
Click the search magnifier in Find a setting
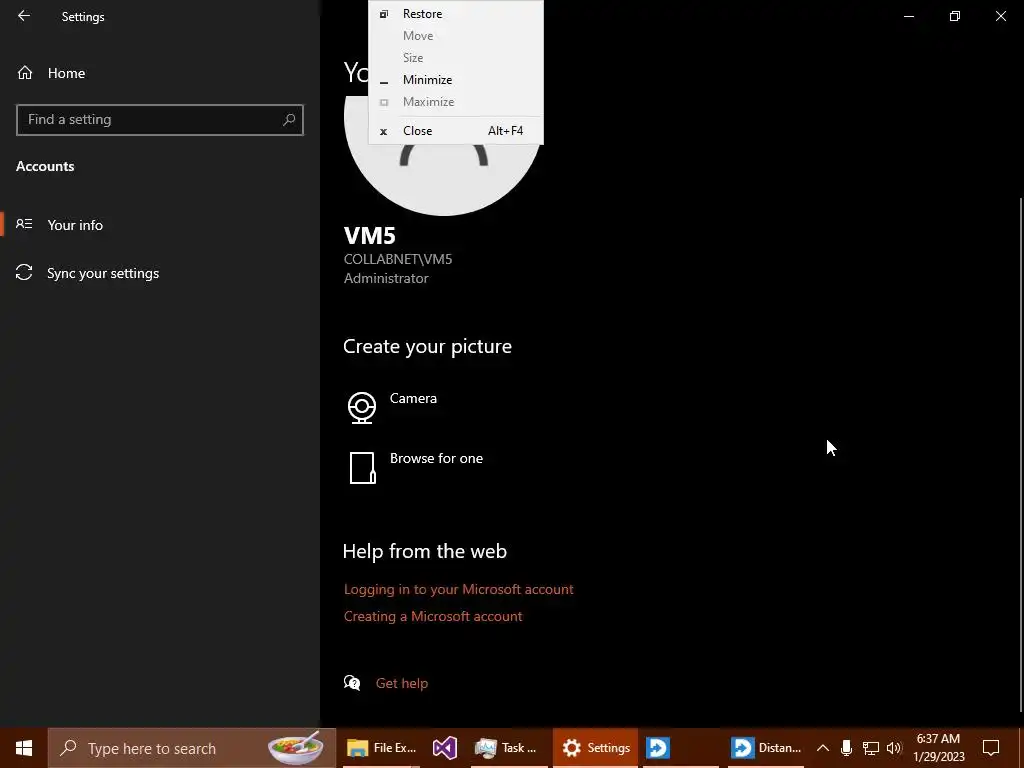click(x=289, y=120)
